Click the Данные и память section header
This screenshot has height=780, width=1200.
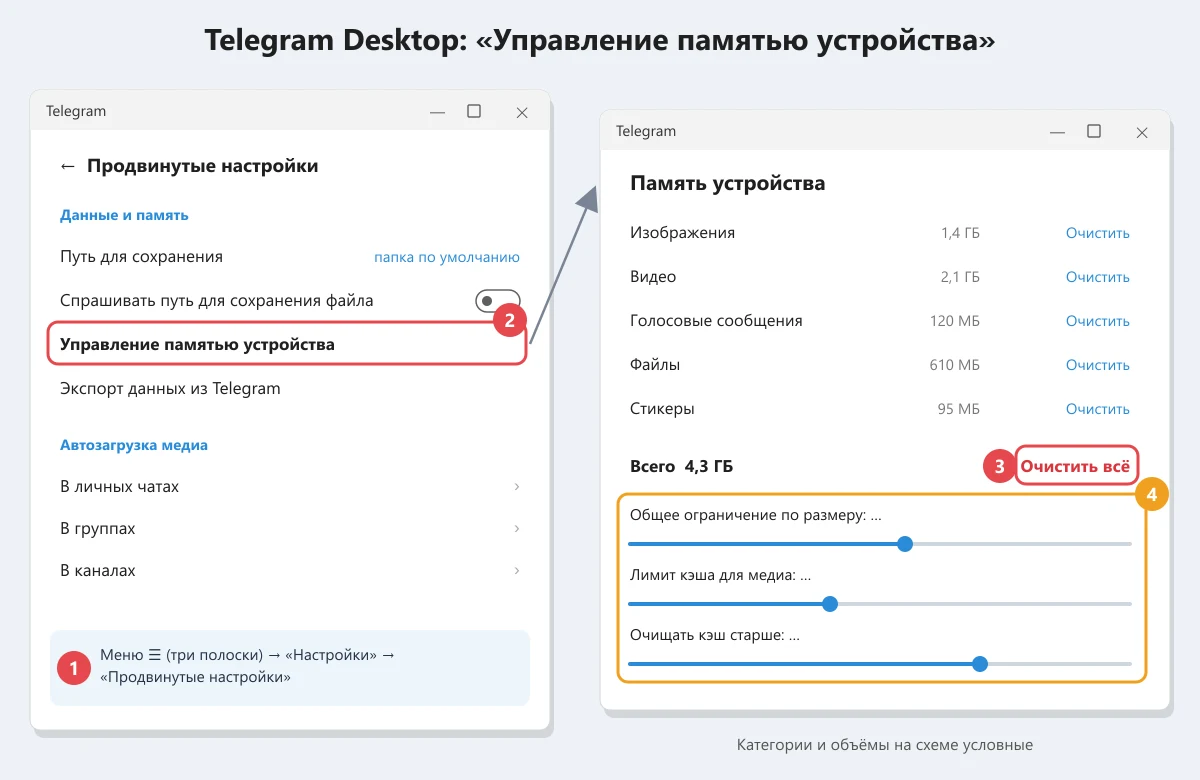coord(124,215)
